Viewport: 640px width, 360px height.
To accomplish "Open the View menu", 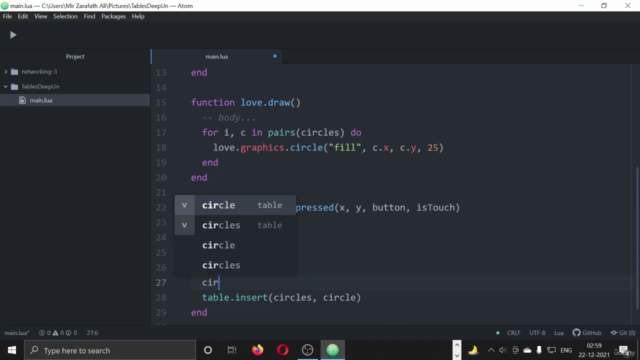I will coord(40,16).
